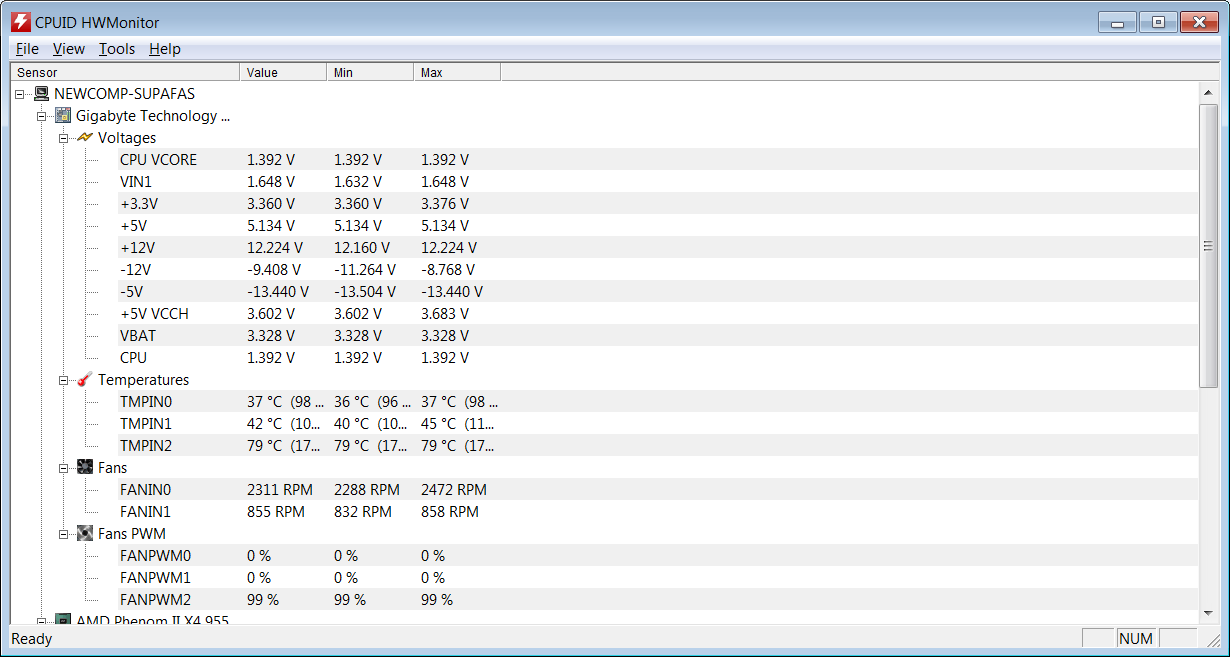Click the Ready status text
This screenshot has height=657, width=1230.
pos(32,638)
